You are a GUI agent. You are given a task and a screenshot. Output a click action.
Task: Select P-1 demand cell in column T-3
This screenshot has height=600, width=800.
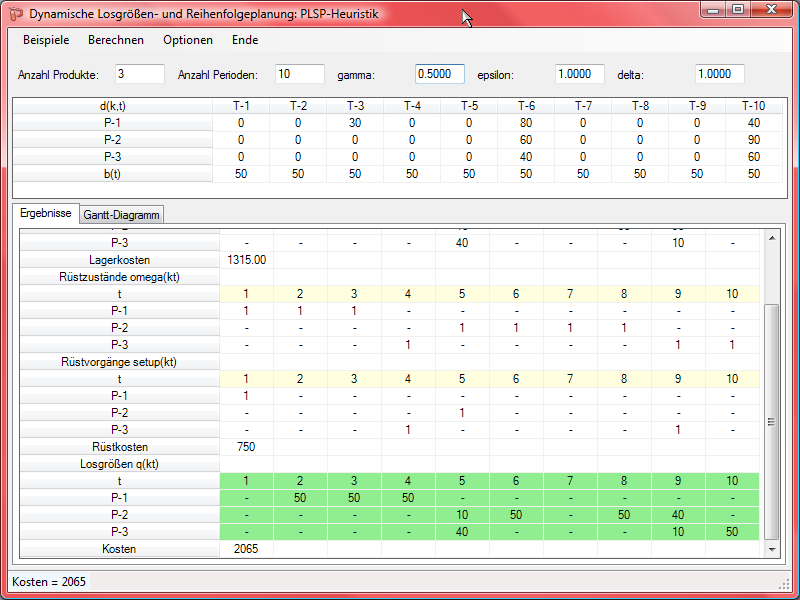pos(355,123)
